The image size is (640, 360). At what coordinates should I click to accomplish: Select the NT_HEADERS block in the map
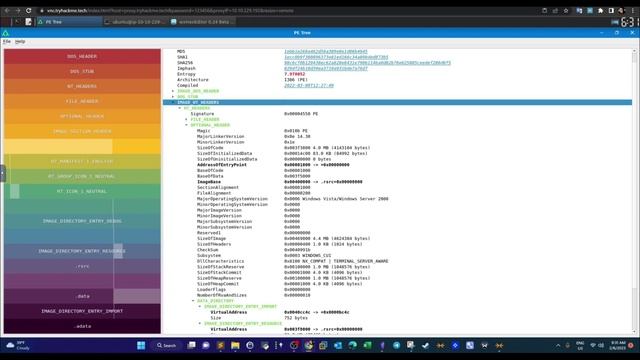[x=82, y=87]
